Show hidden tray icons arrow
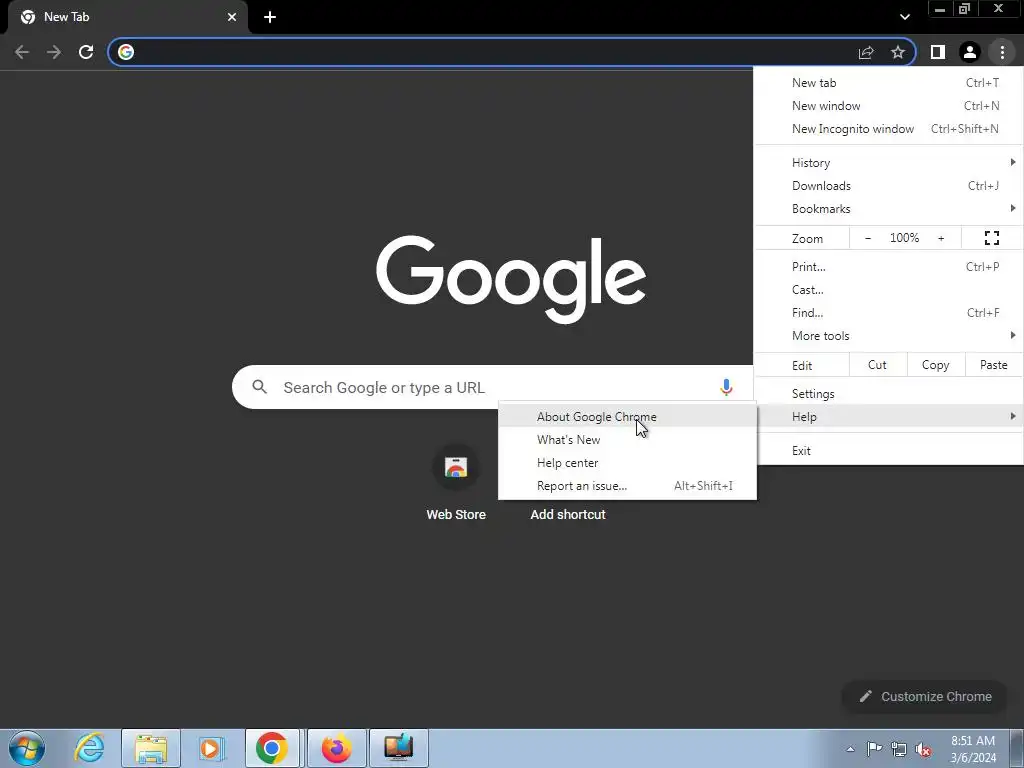1024x768 pixels. pyautogui.click(x=850, y=750)
